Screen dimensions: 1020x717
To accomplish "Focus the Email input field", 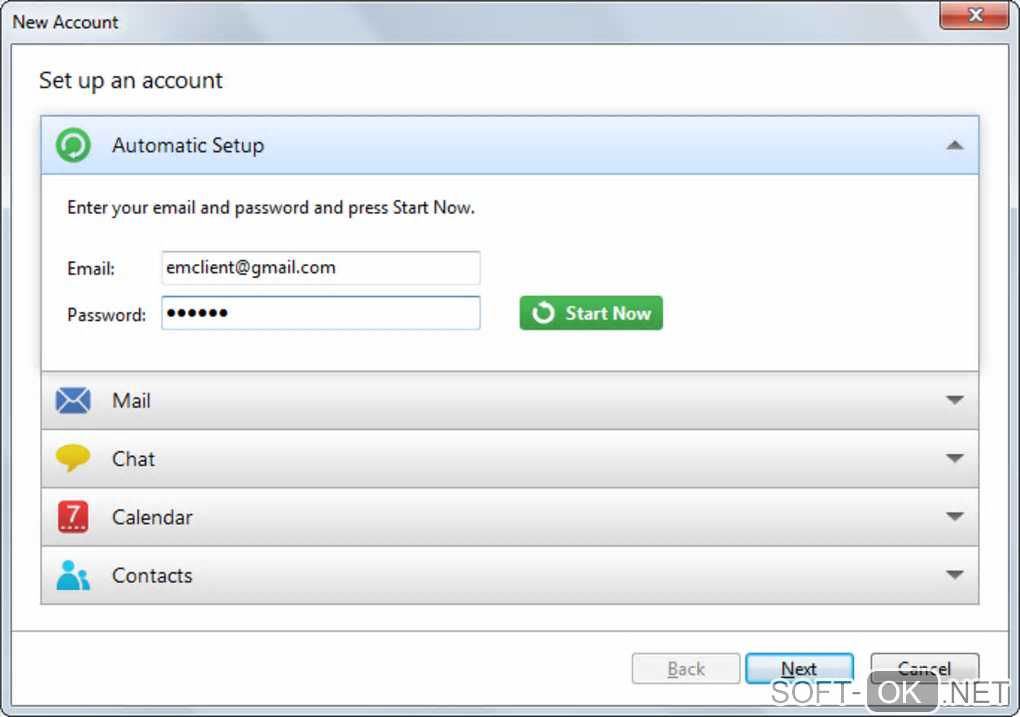I will coord(320,268).
